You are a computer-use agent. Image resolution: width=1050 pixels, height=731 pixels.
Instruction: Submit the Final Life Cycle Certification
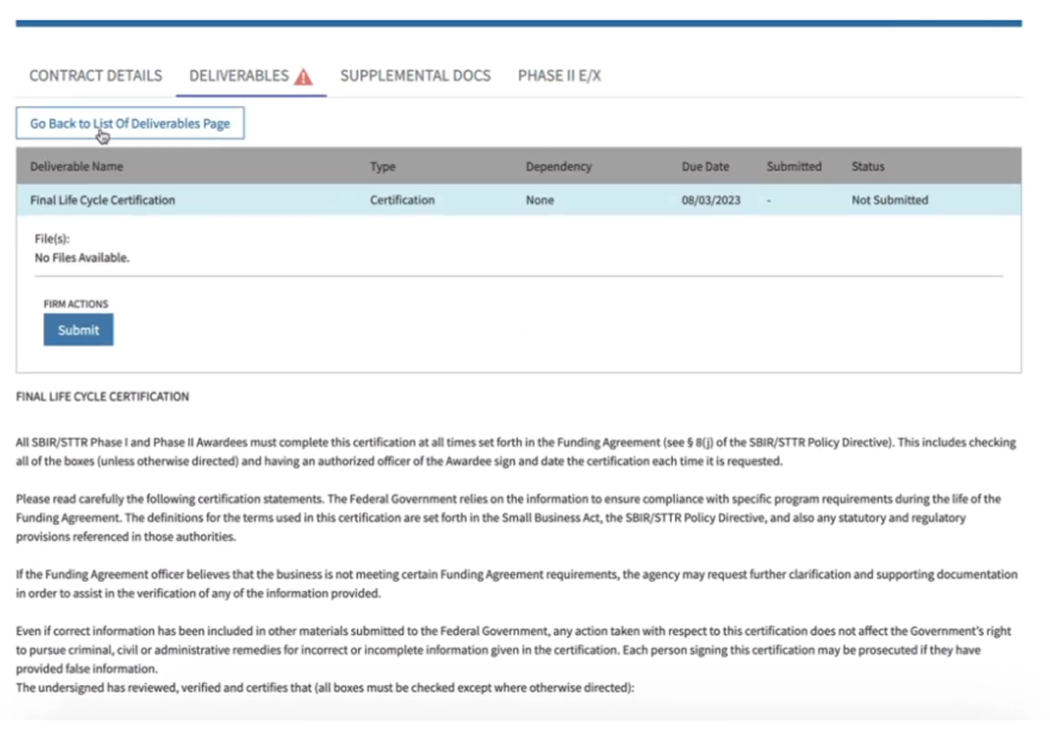click(78, 330)
